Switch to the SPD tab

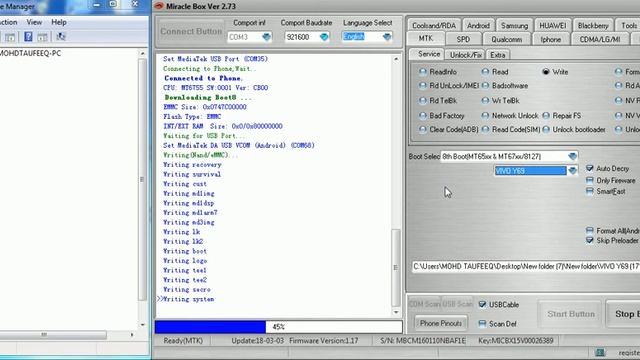point(463,39)
